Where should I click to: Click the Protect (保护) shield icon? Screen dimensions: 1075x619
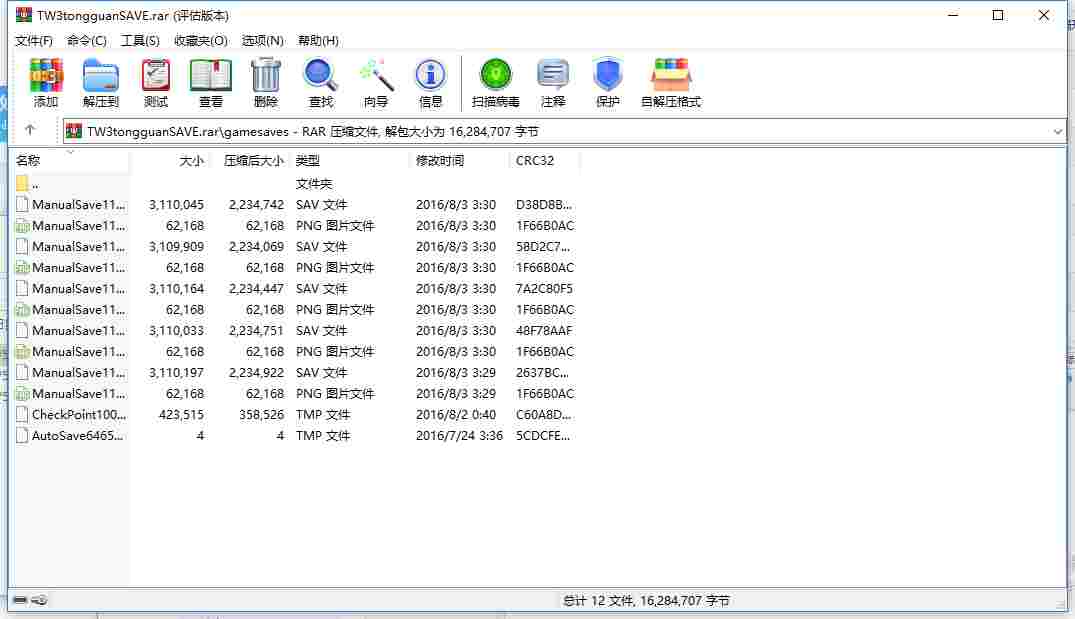tap(607, 75)
